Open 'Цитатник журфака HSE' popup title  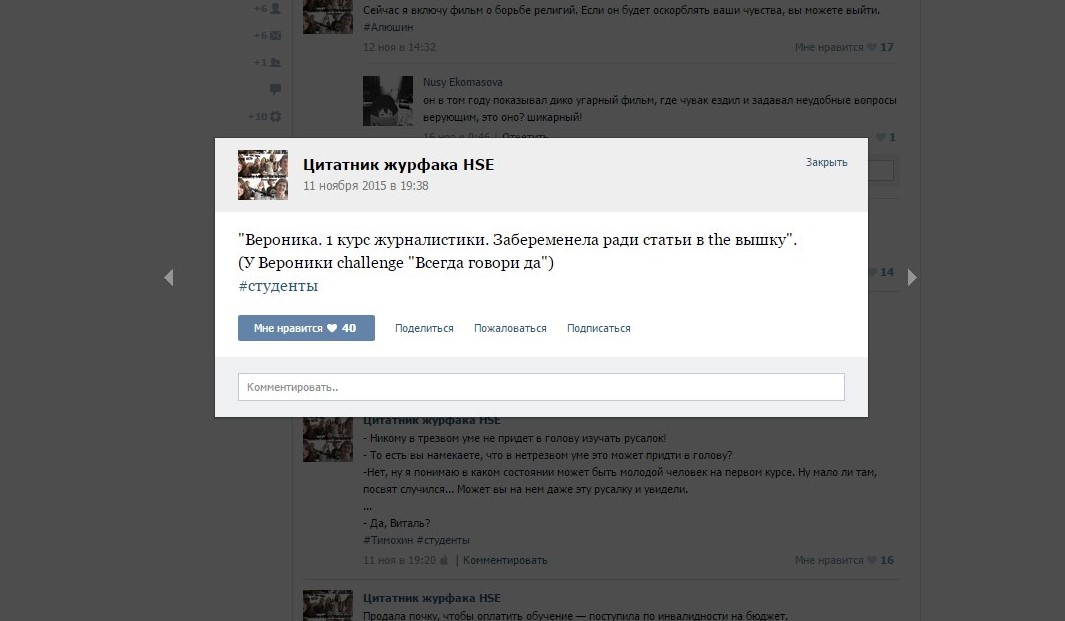click(399, 164)
